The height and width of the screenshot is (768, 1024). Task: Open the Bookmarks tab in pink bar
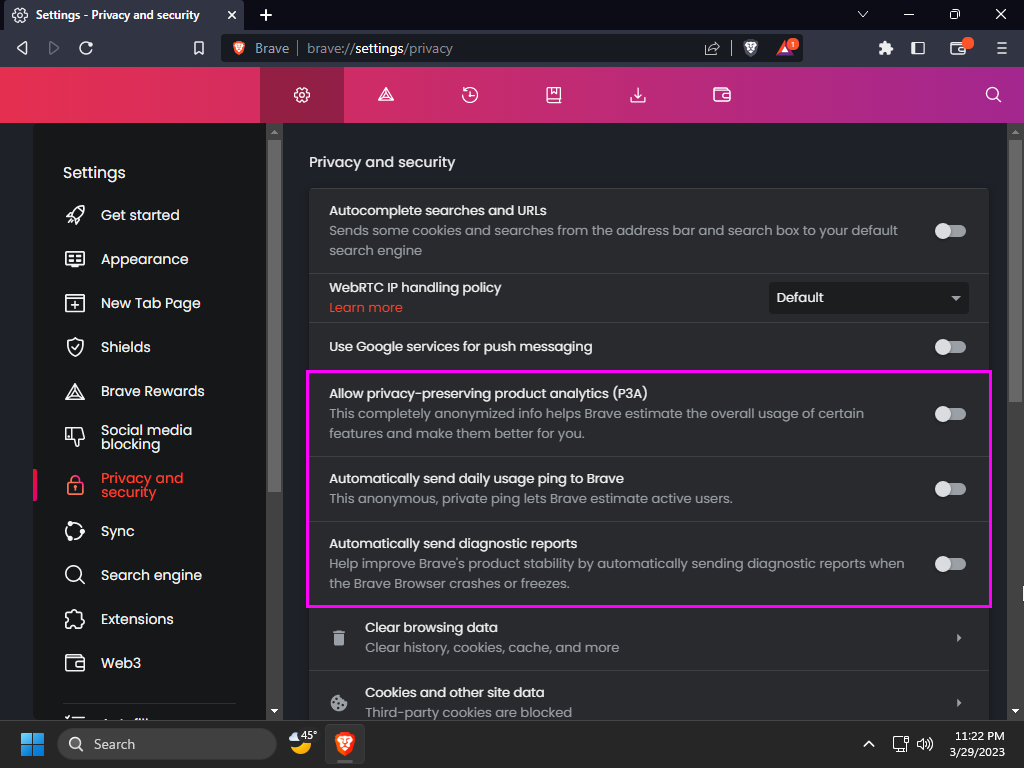[x=554, y=95]
